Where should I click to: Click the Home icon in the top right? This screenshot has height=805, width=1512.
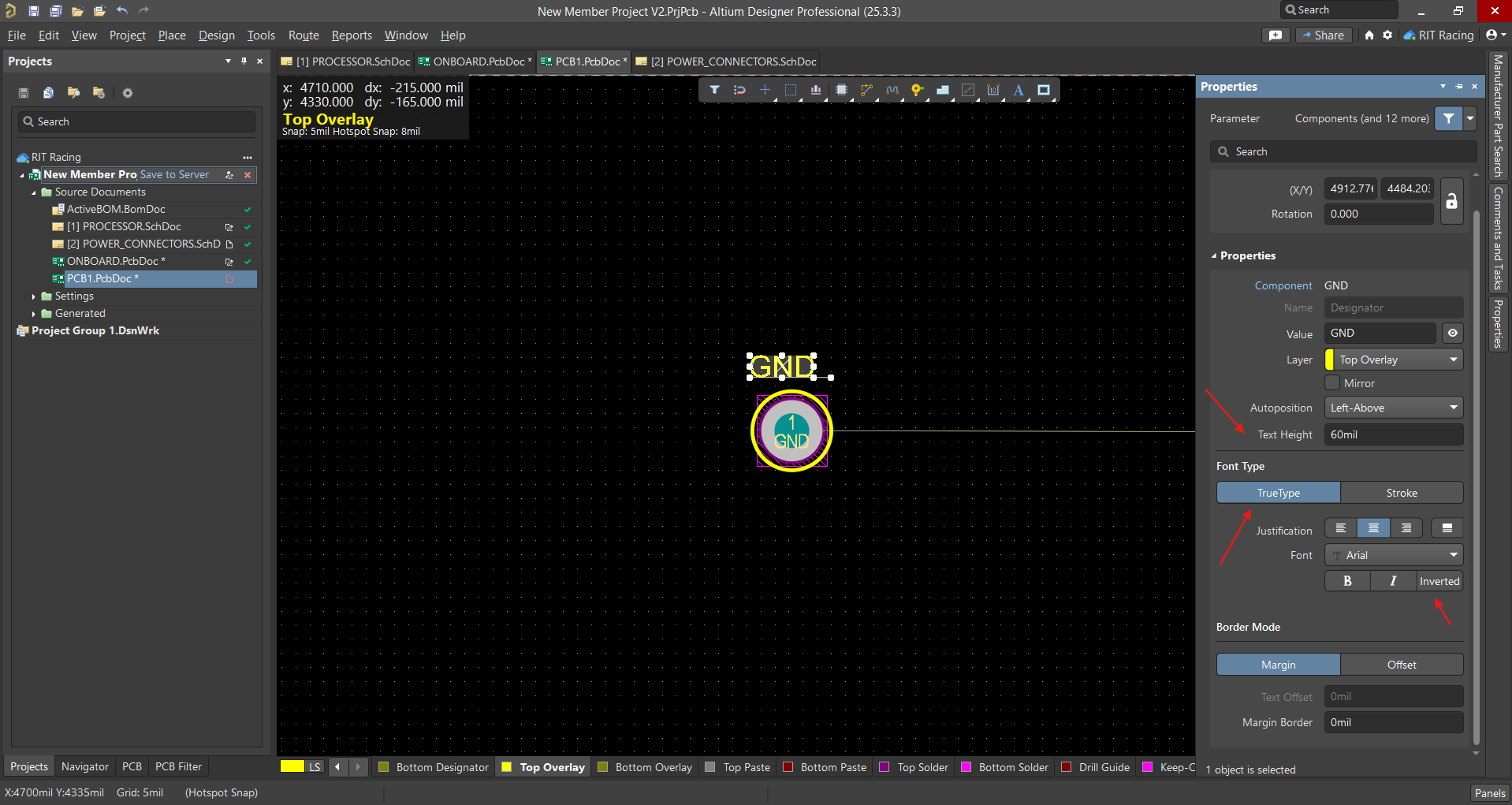coord(1369,35)
